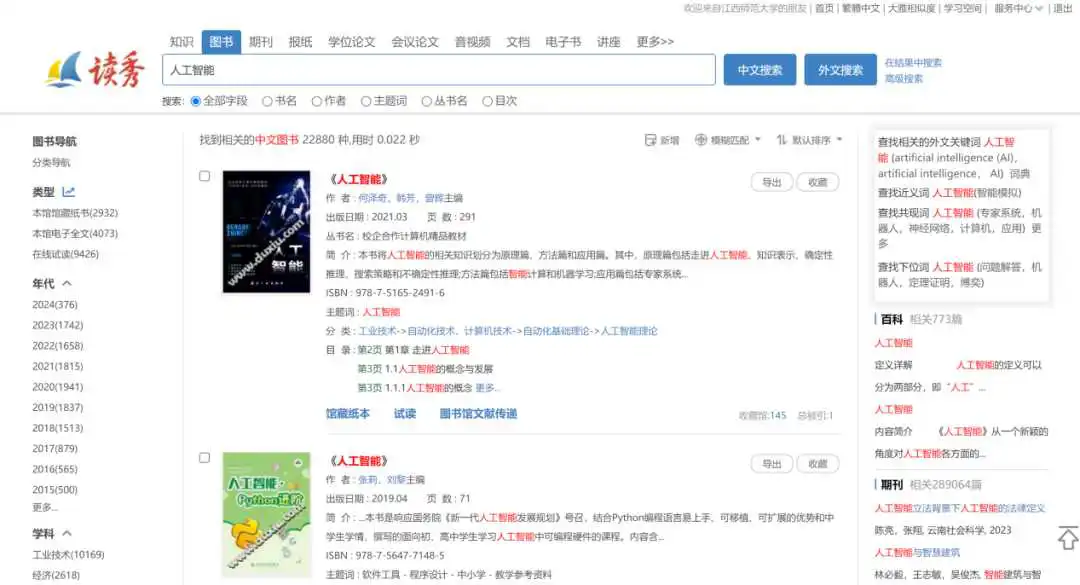The image size is (1080, 585).
Task: Click the 词典 link in keyword box
Action: (1019, 174)
